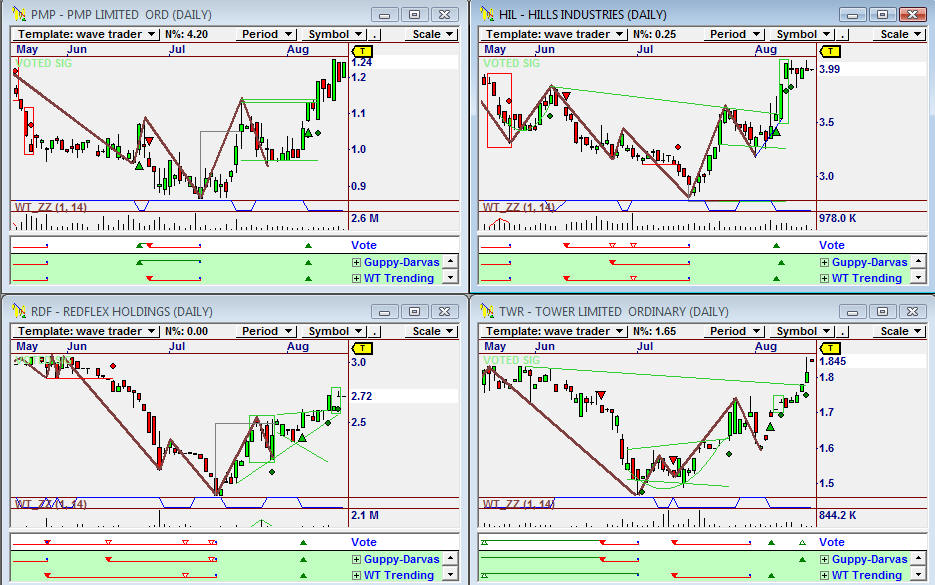Click scroll down arrow in TWR strategy list
The width and height of the screenshot is (935, 585).
[x=919, y=574]
